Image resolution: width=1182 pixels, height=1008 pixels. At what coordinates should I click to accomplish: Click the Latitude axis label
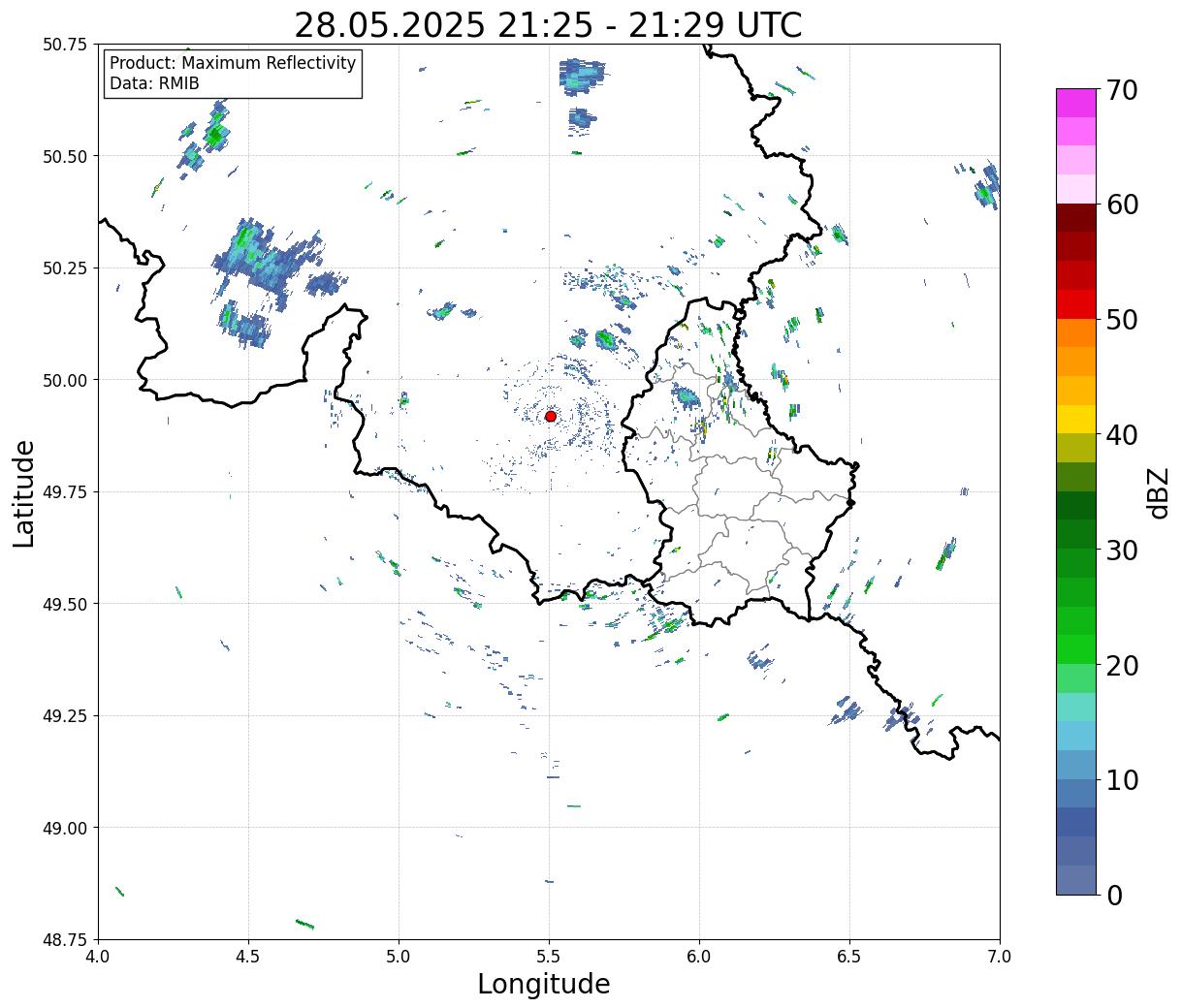[24, 492]
